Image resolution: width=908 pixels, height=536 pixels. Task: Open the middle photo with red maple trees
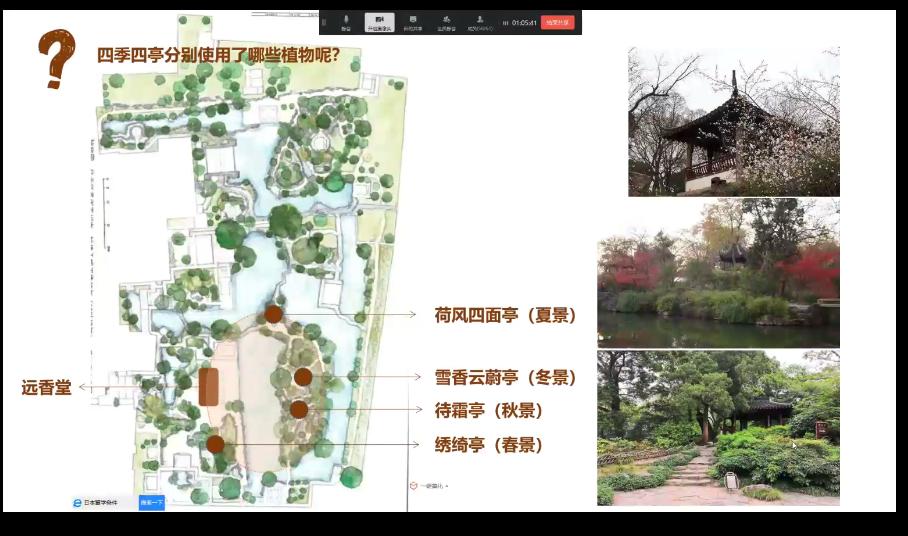tap(718, 273)
